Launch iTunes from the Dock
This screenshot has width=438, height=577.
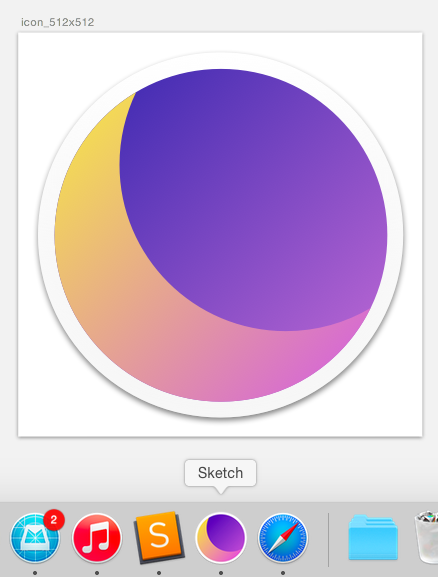tap(97, 538)
